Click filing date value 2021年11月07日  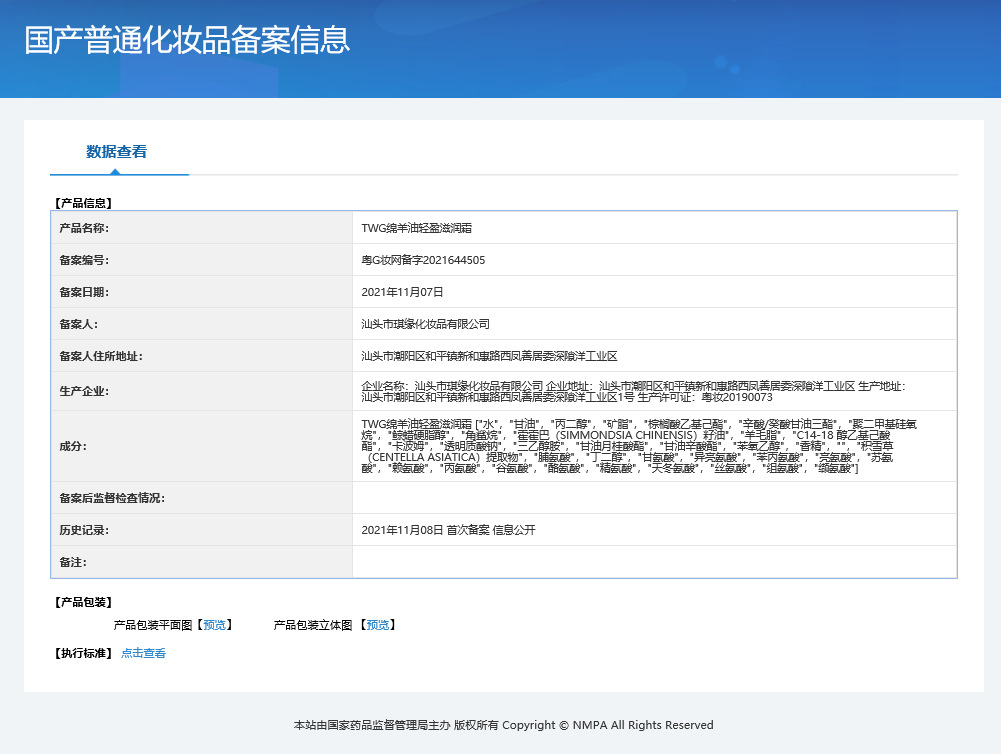[x=402, y=292]
